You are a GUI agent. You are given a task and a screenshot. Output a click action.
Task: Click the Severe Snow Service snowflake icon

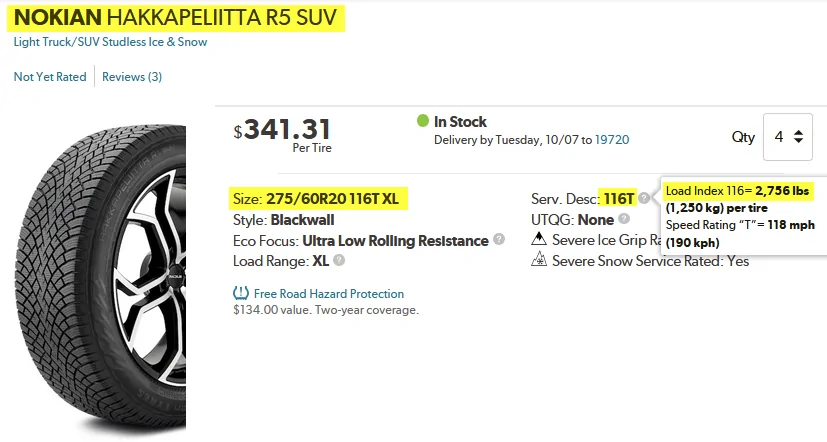tap(538, 261)
